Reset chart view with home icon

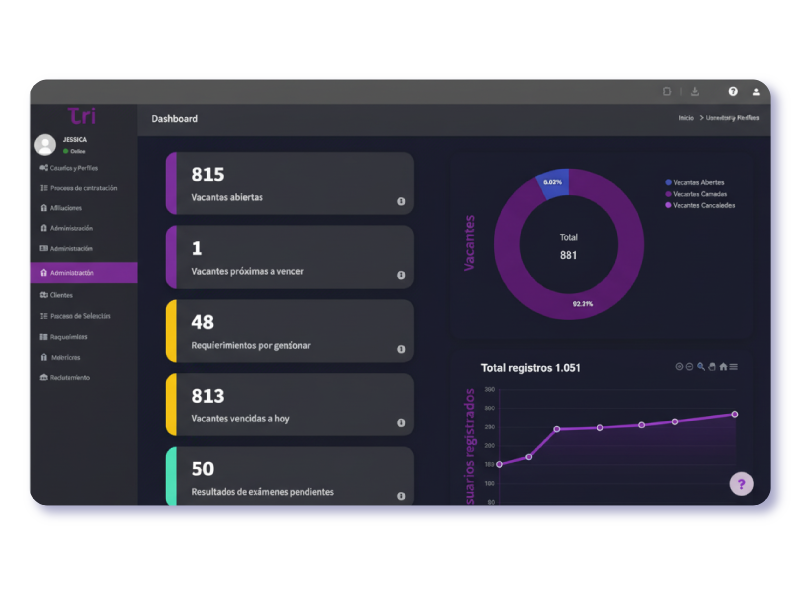click(723, 367)
